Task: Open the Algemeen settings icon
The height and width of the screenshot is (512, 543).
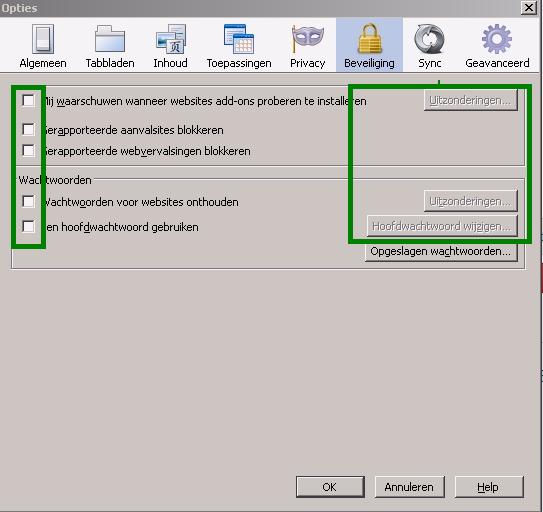Action: pos(43,39)
